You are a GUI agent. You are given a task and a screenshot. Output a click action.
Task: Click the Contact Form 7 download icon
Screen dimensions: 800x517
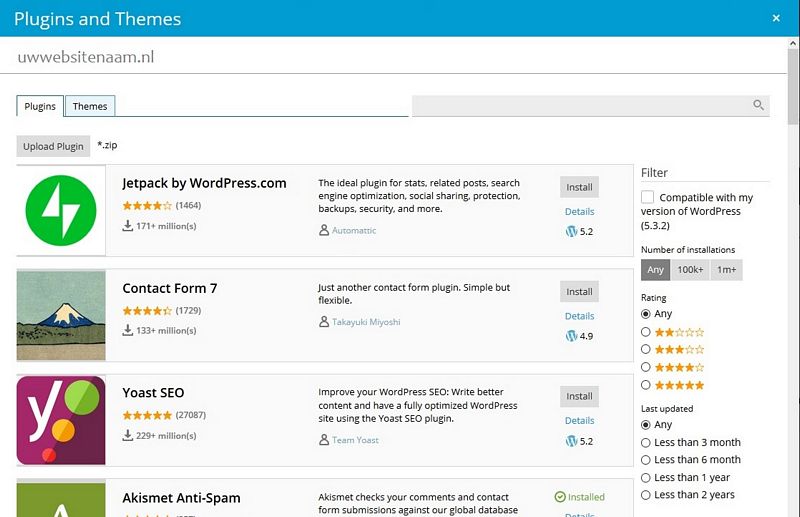click(x=128, y=330)
